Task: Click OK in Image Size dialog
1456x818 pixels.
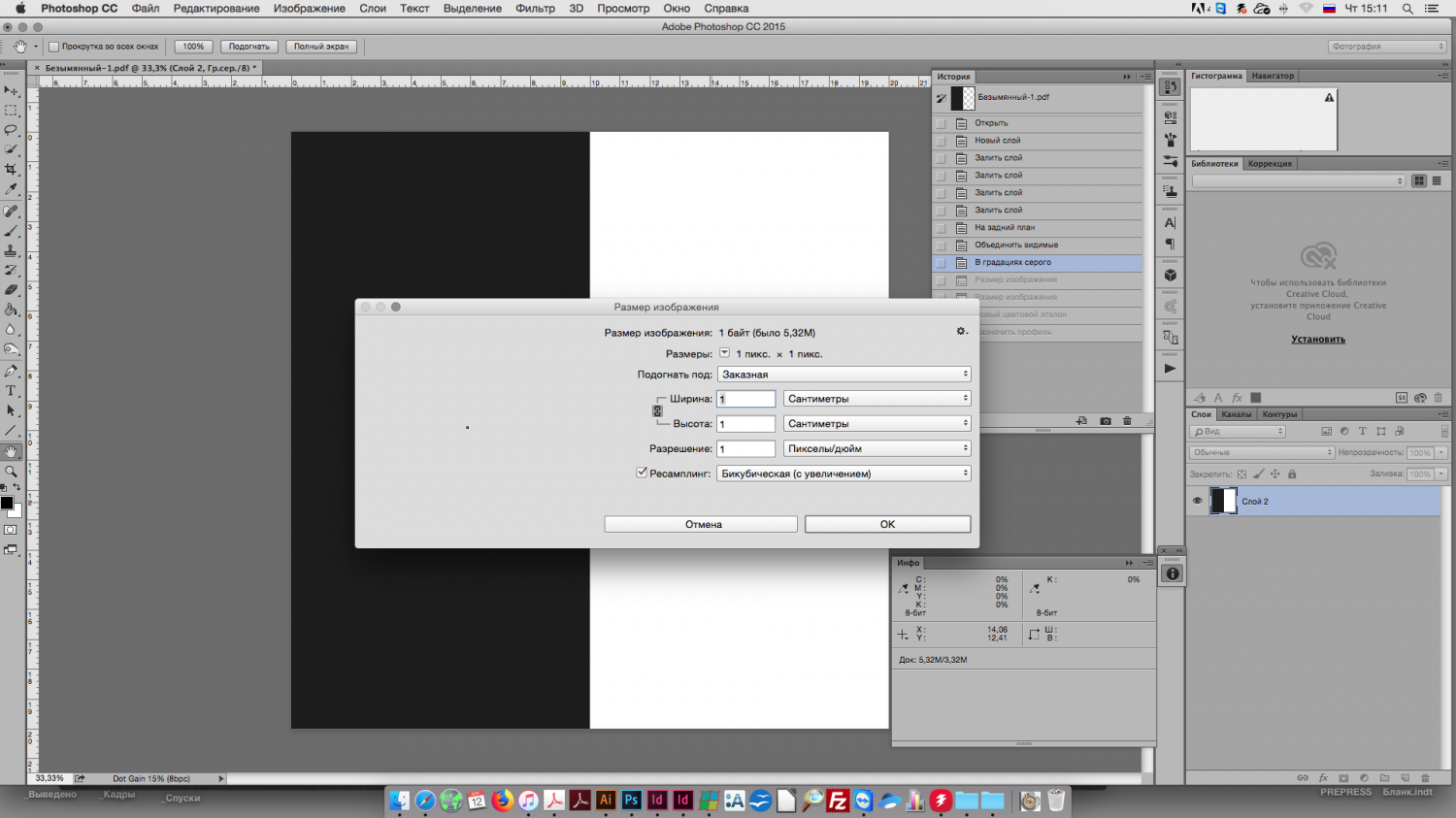Action: [x=887, y=524]
